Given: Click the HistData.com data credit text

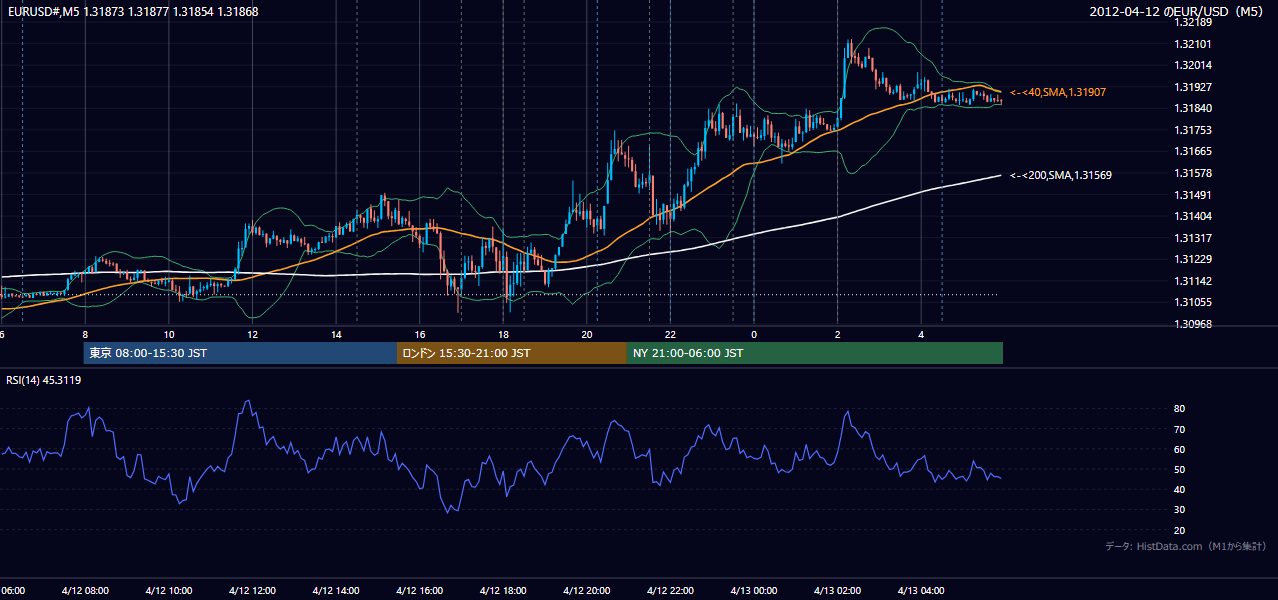Looking at the screenshot, I should [1186, 546].
